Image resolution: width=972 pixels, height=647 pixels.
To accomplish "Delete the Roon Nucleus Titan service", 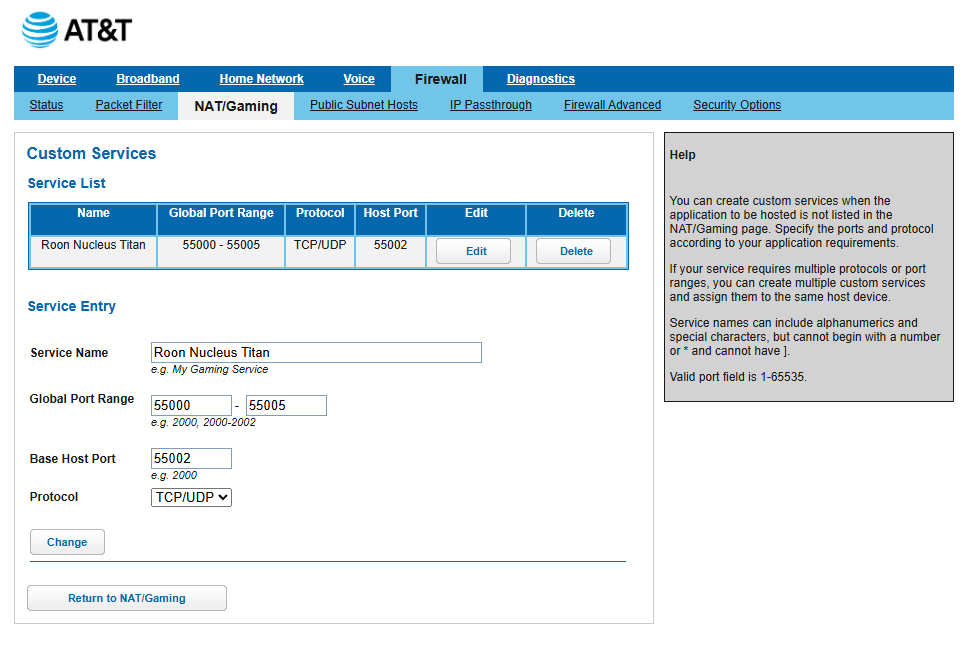I will pos(576,251).
